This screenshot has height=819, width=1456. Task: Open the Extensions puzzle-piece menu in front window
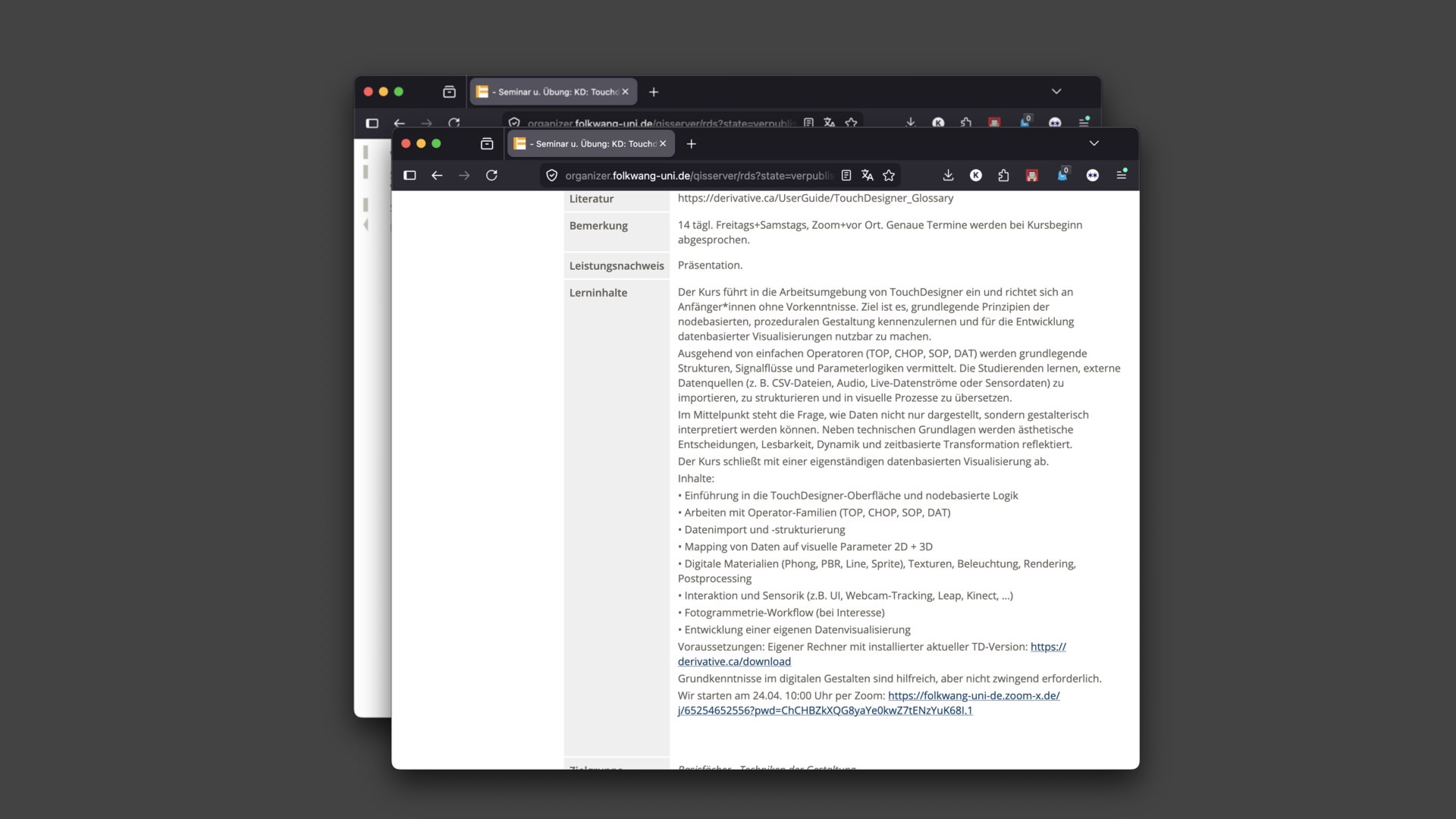point(1003,175)
